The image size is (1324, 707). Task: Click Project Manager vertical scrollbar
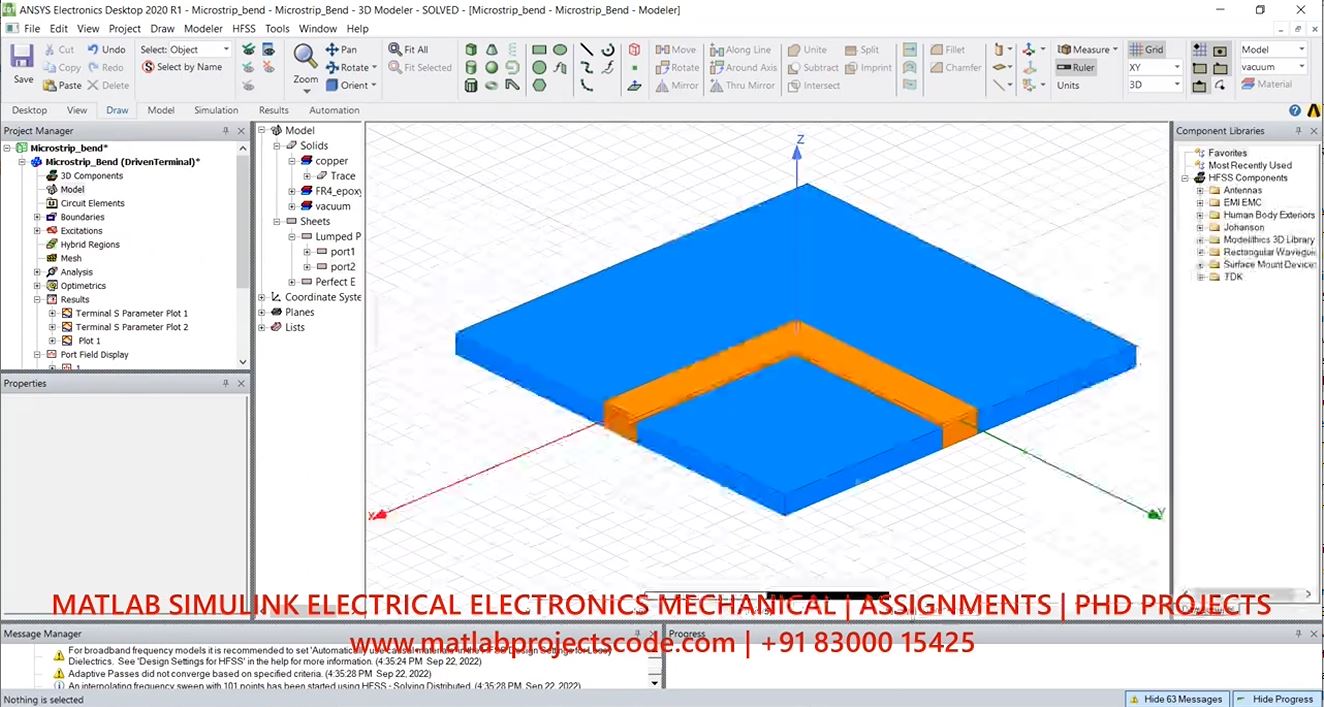pyautogui.click(x=242, y=220)
